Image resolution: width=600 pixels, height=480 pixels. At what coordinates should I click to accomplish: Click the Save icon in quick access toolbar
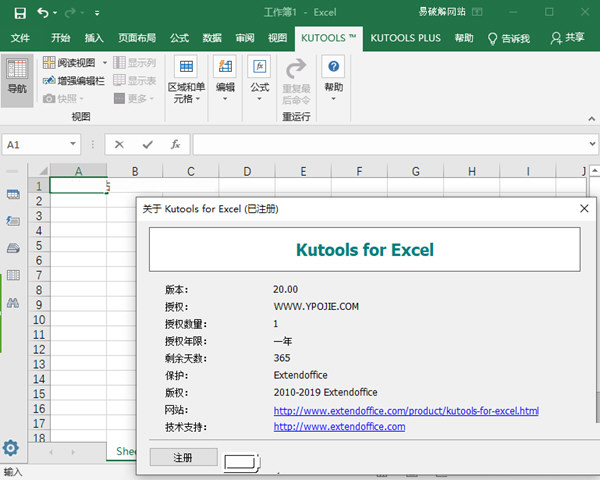(x=20, y=13)
